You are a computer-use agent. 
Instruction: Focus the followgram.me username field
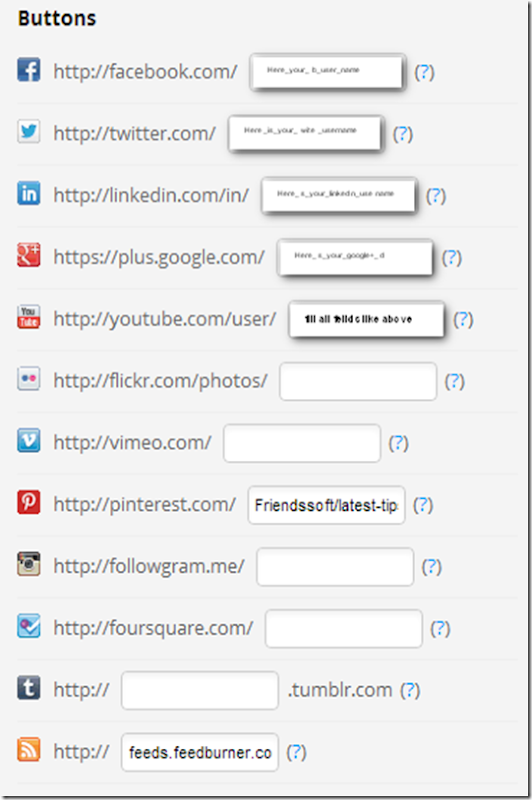(335, 567)
